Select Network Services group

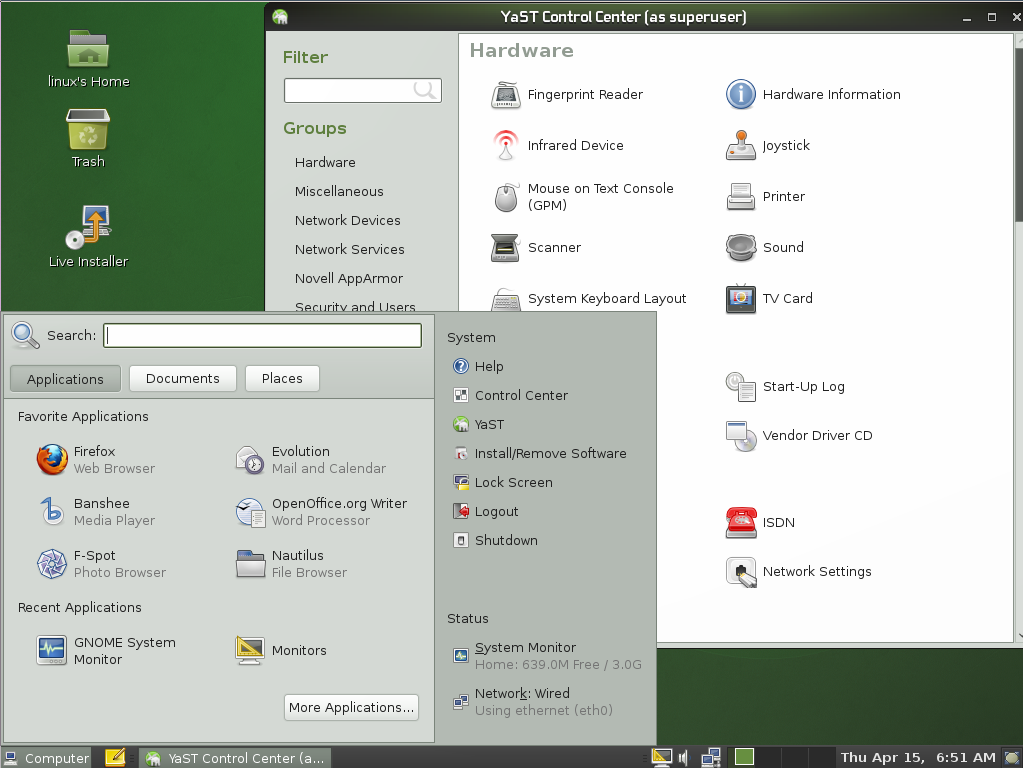(x=350, y=250)
